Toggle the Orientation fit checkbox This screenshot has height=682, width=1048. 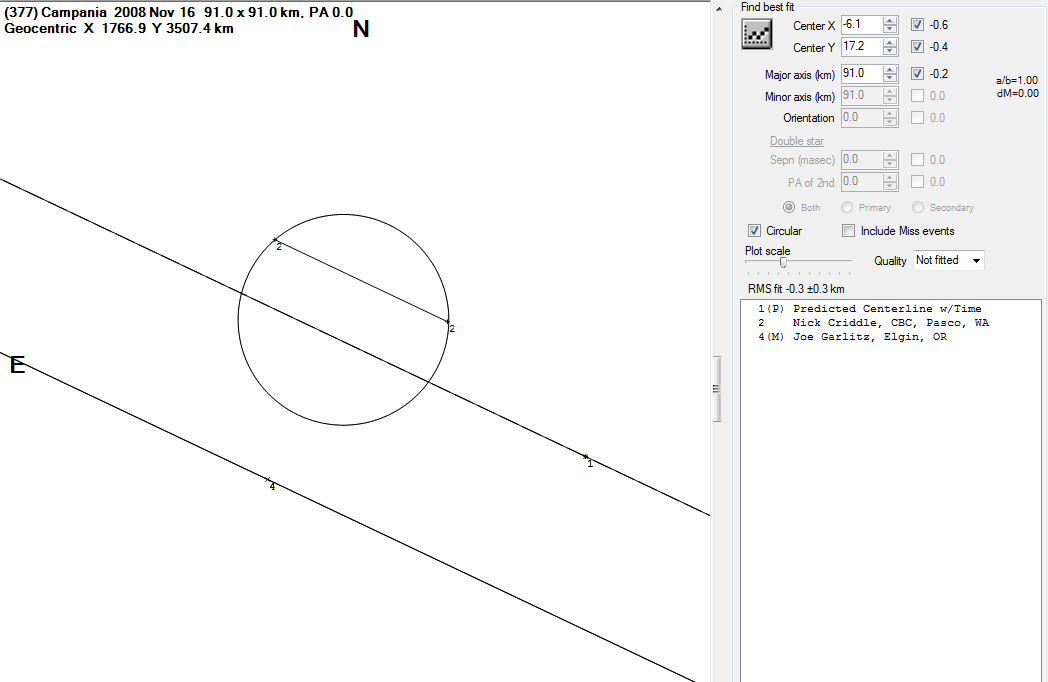[x=918, y=118]
